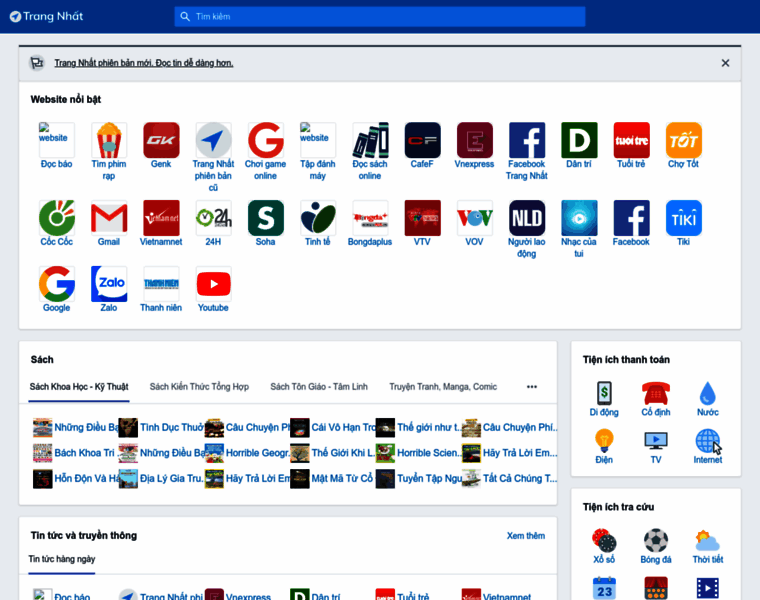Open the Dân trí icon in featured websites
Image resolution: width=760 pixels, height=600 pixels.
pos(579,140)
